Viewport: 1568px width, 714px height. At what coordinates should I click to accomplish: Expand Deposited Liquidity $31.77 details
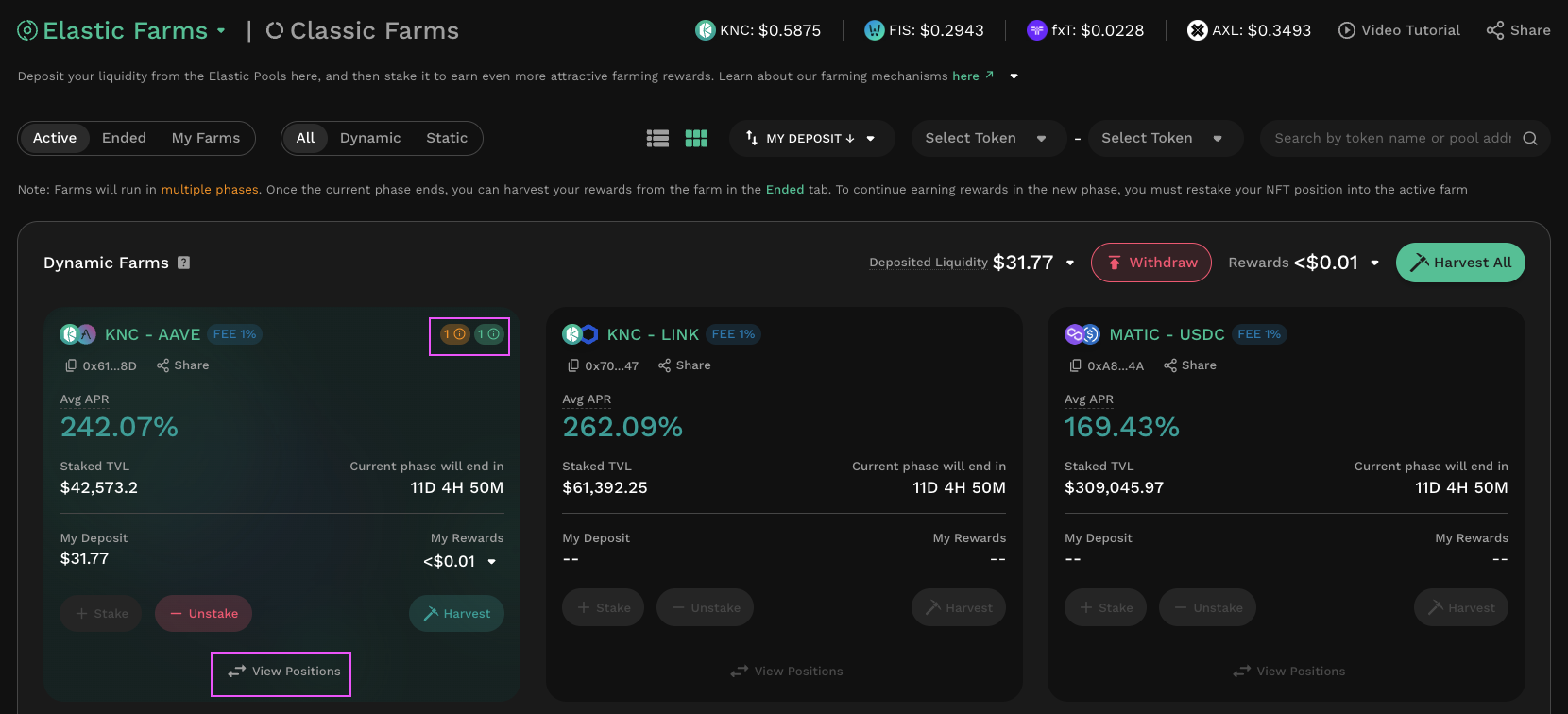[x=1070, y=263]
